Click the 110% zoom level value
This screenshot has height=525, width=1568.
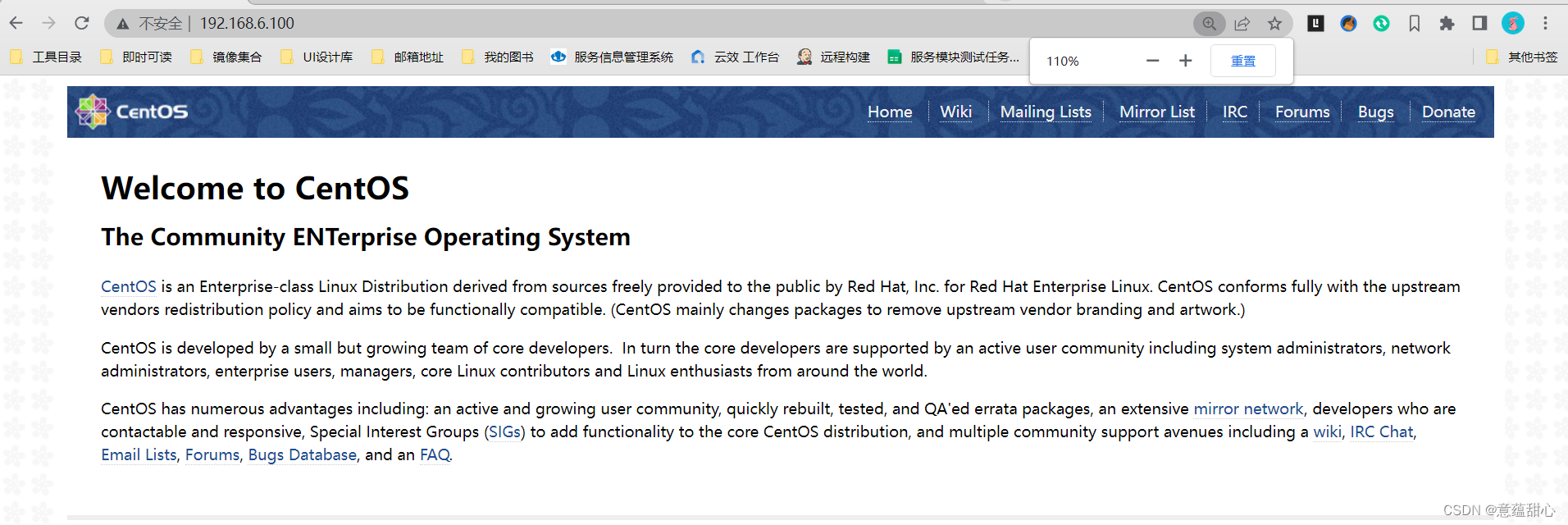click(1063, 62)
